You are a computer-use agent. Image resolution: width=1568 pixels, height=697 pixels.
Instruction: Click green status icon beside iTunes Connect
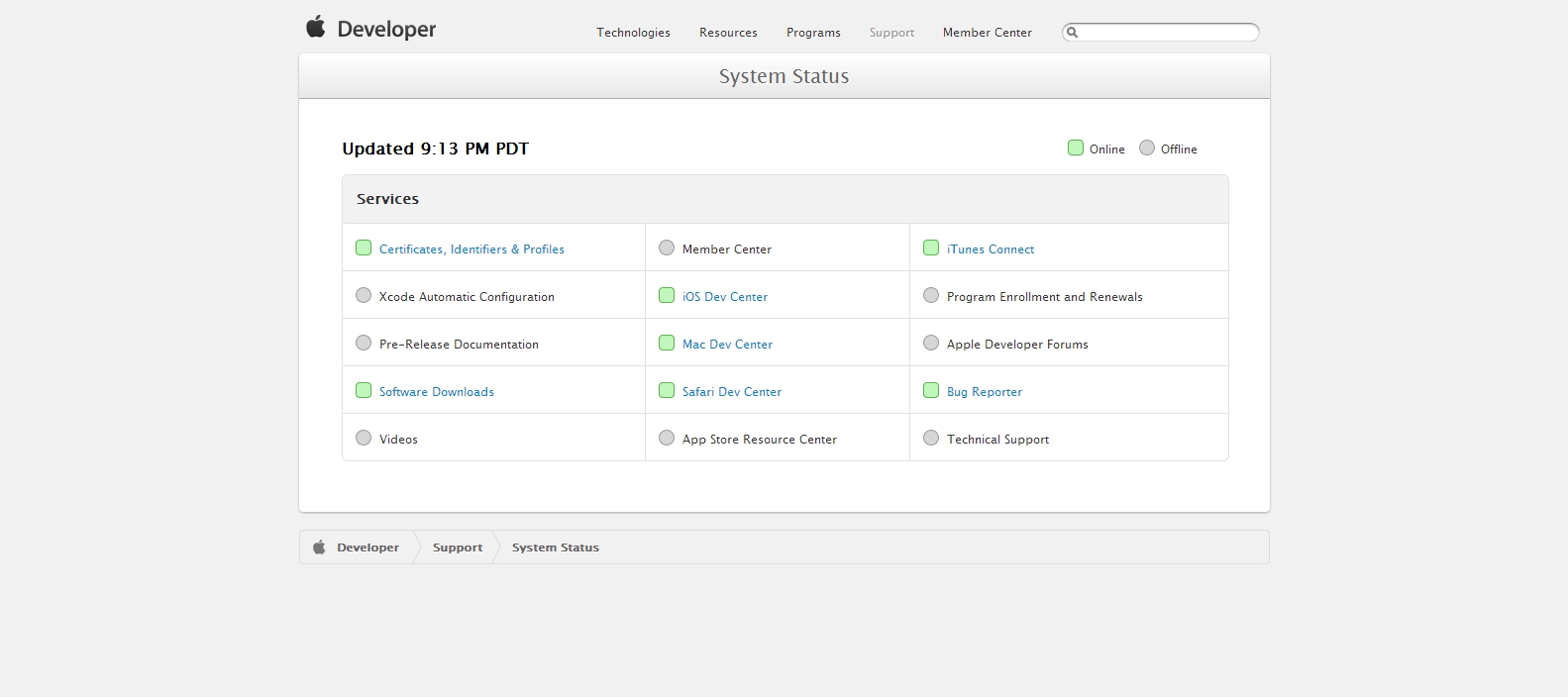click(931, 249)
